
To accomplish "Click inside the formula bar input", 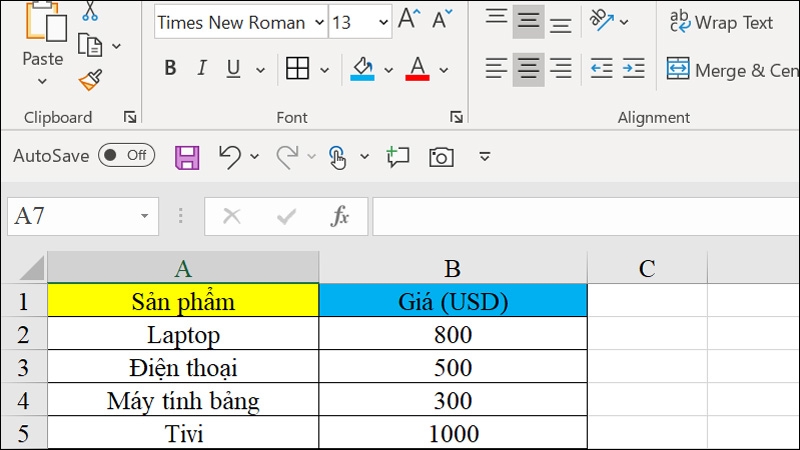I will (586, 216).
